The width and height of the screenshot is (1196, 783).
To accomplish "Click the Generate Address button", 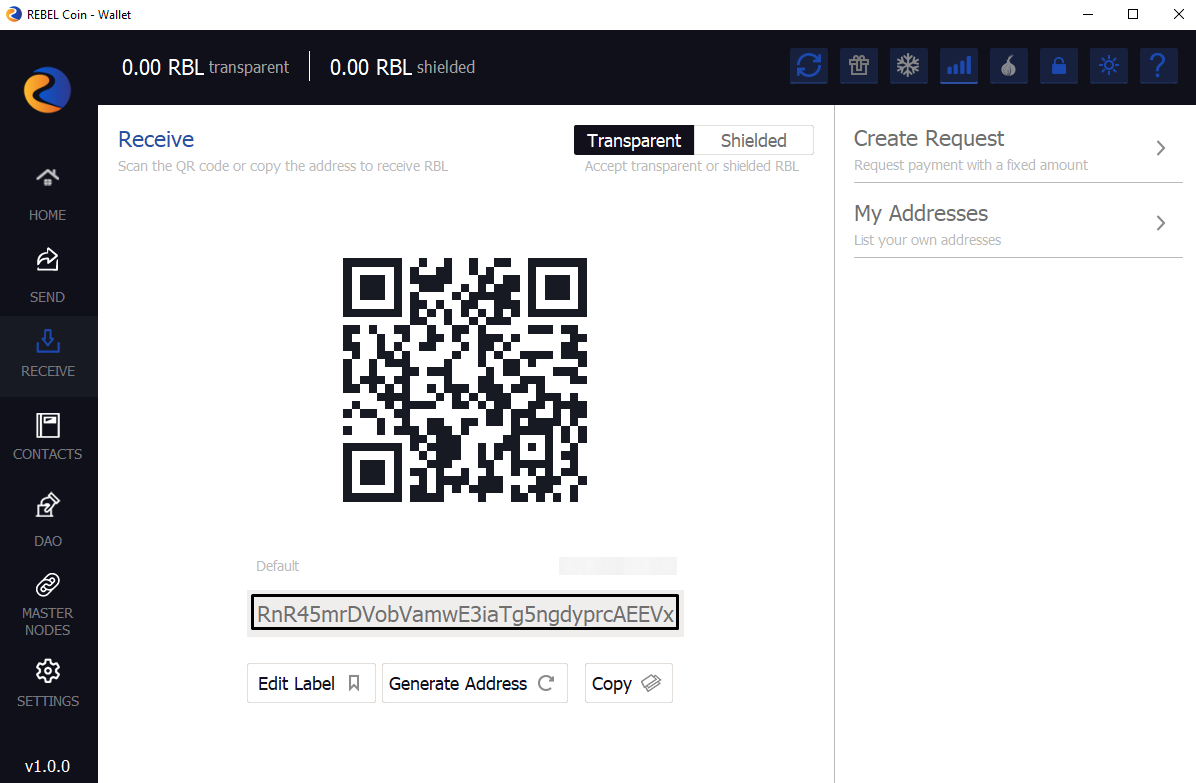I will point(474,683).
